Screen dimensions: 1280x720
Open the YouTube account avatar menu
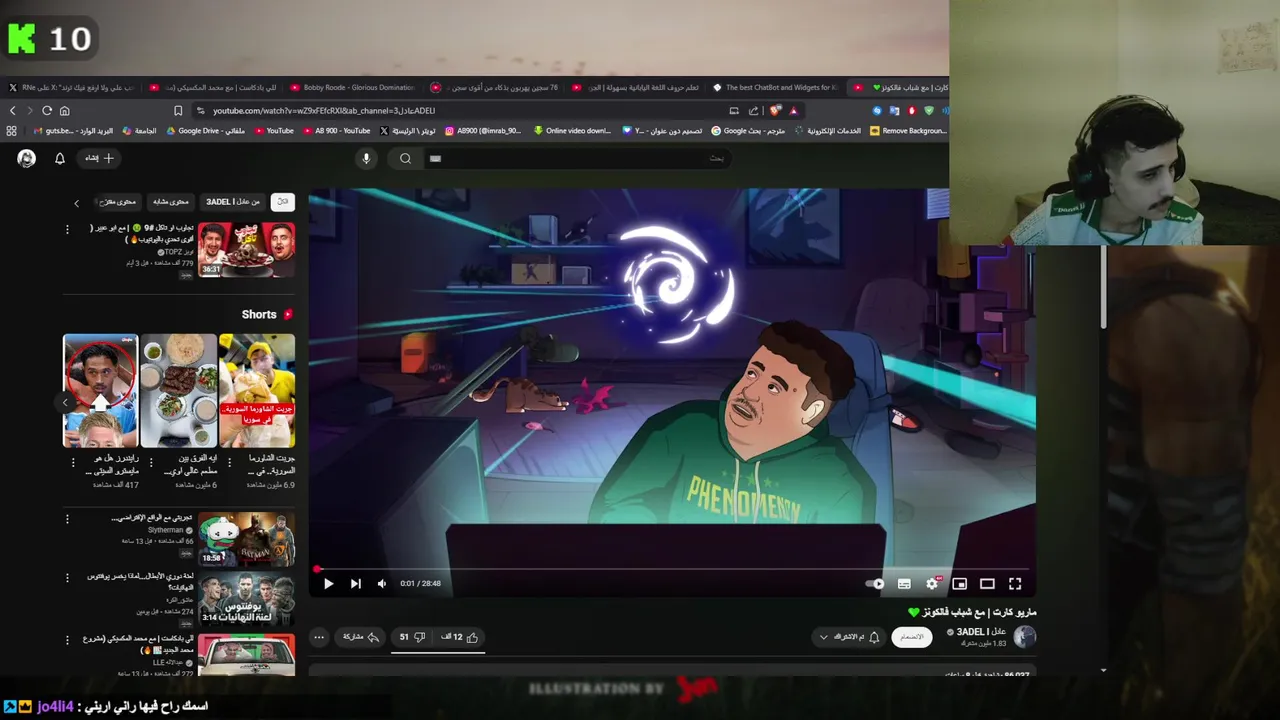pos(27,158)
